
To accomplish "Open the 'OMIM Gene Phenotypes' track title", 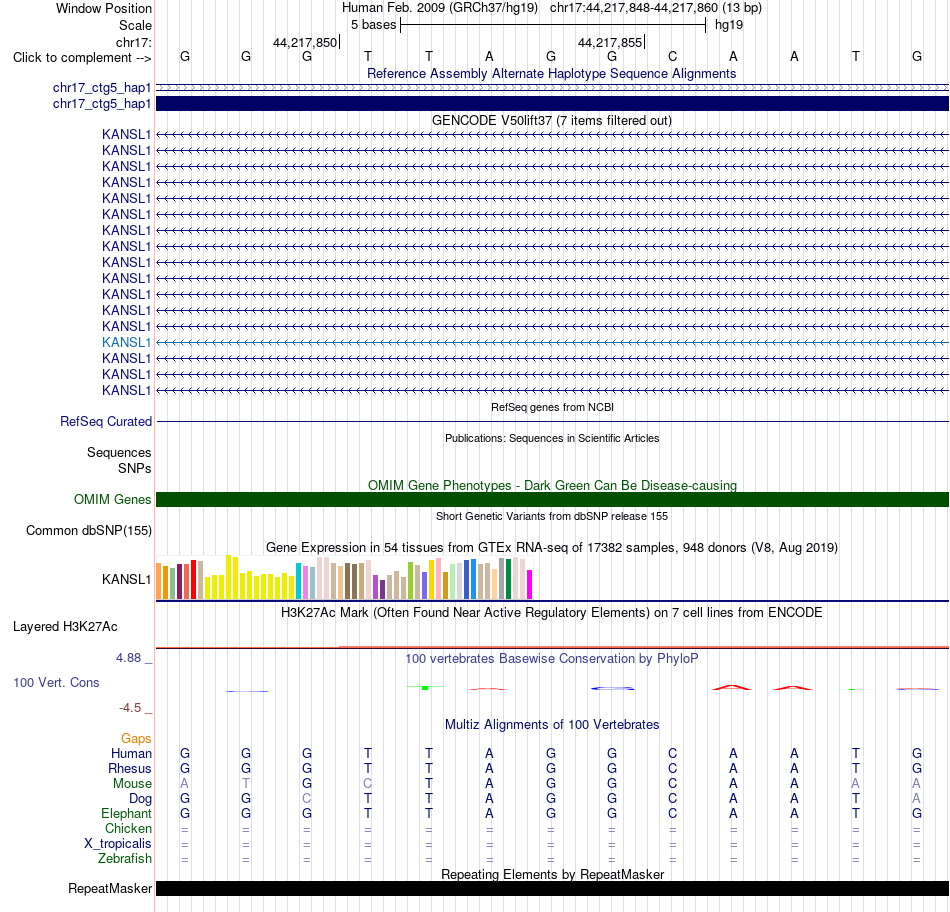I will pyautogui.click(x=552, y=485).
